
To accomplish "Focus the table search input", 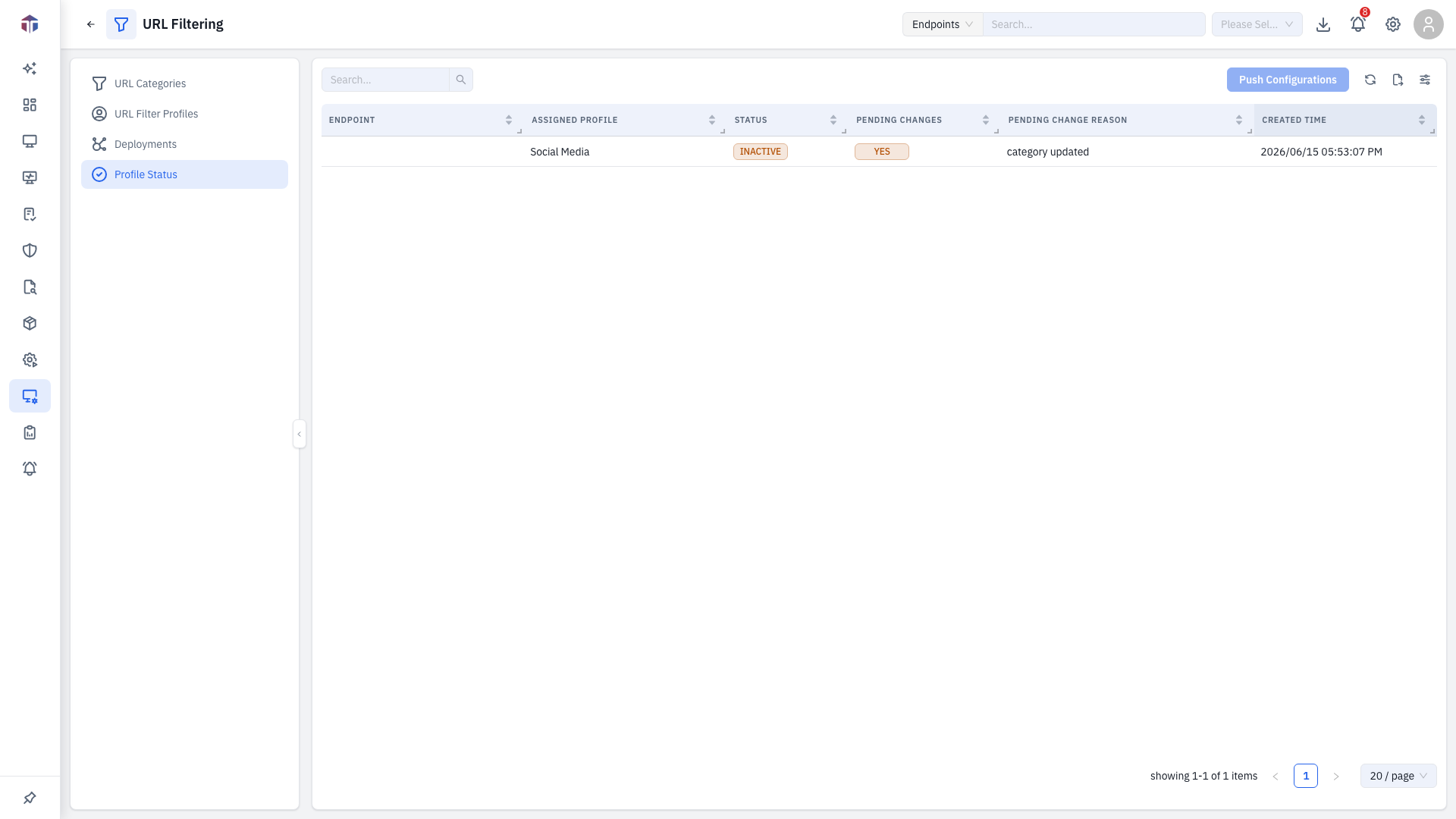I will point(385,80).
